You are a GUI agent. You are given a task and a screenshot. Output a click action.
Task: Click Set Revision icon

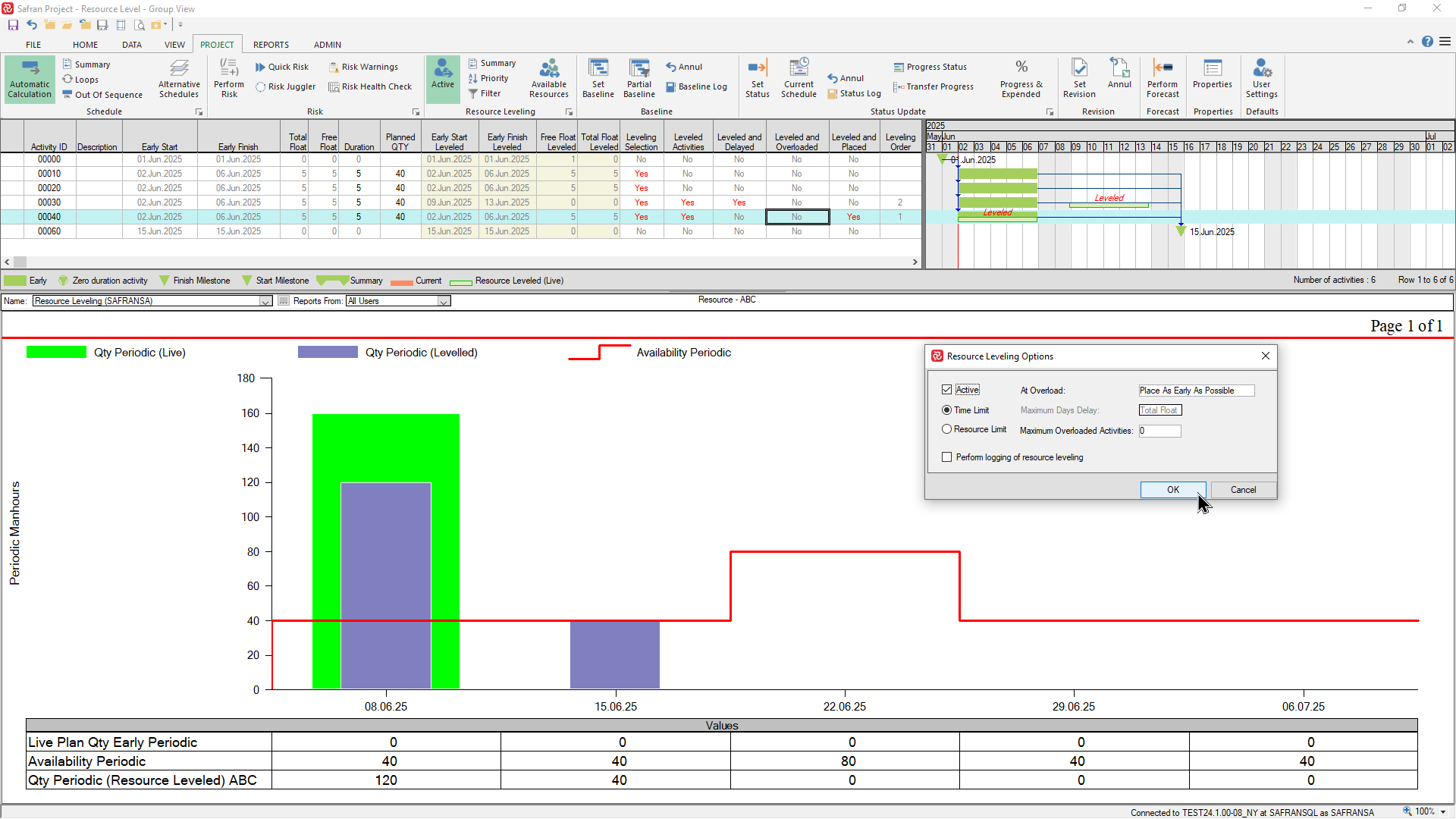(1079, 79)
